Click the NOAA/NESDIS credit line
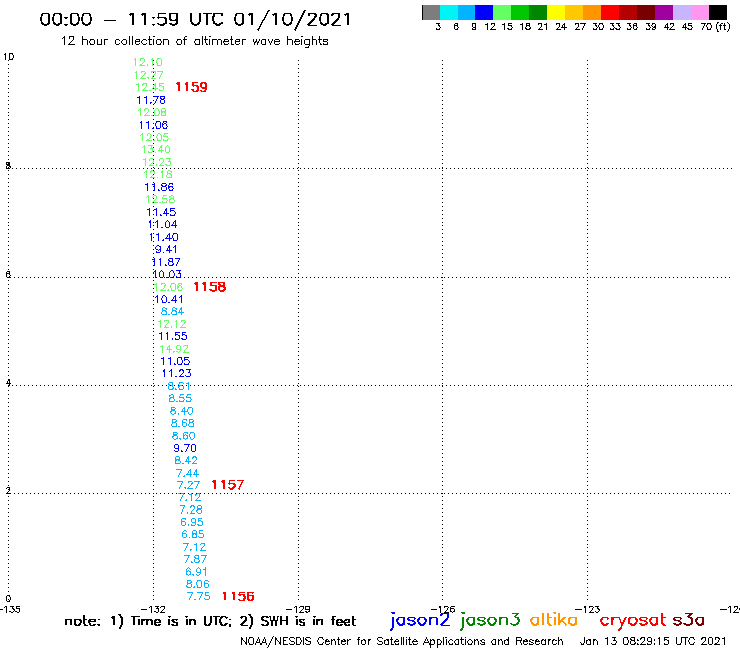 coord(402,642)
